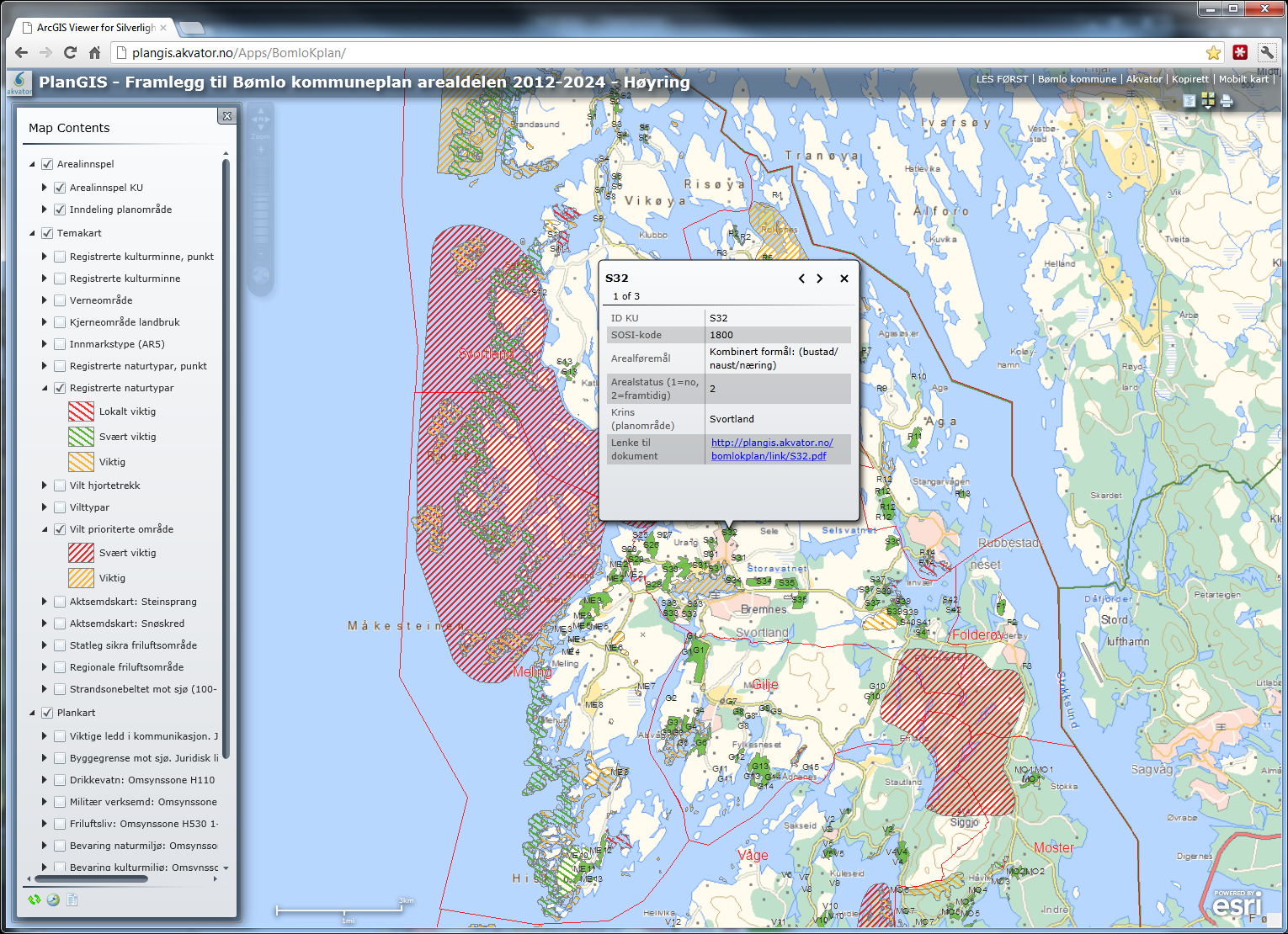Open browser wrench settings menu
Screen dimensions: 1288x934
coord(1267,52)
